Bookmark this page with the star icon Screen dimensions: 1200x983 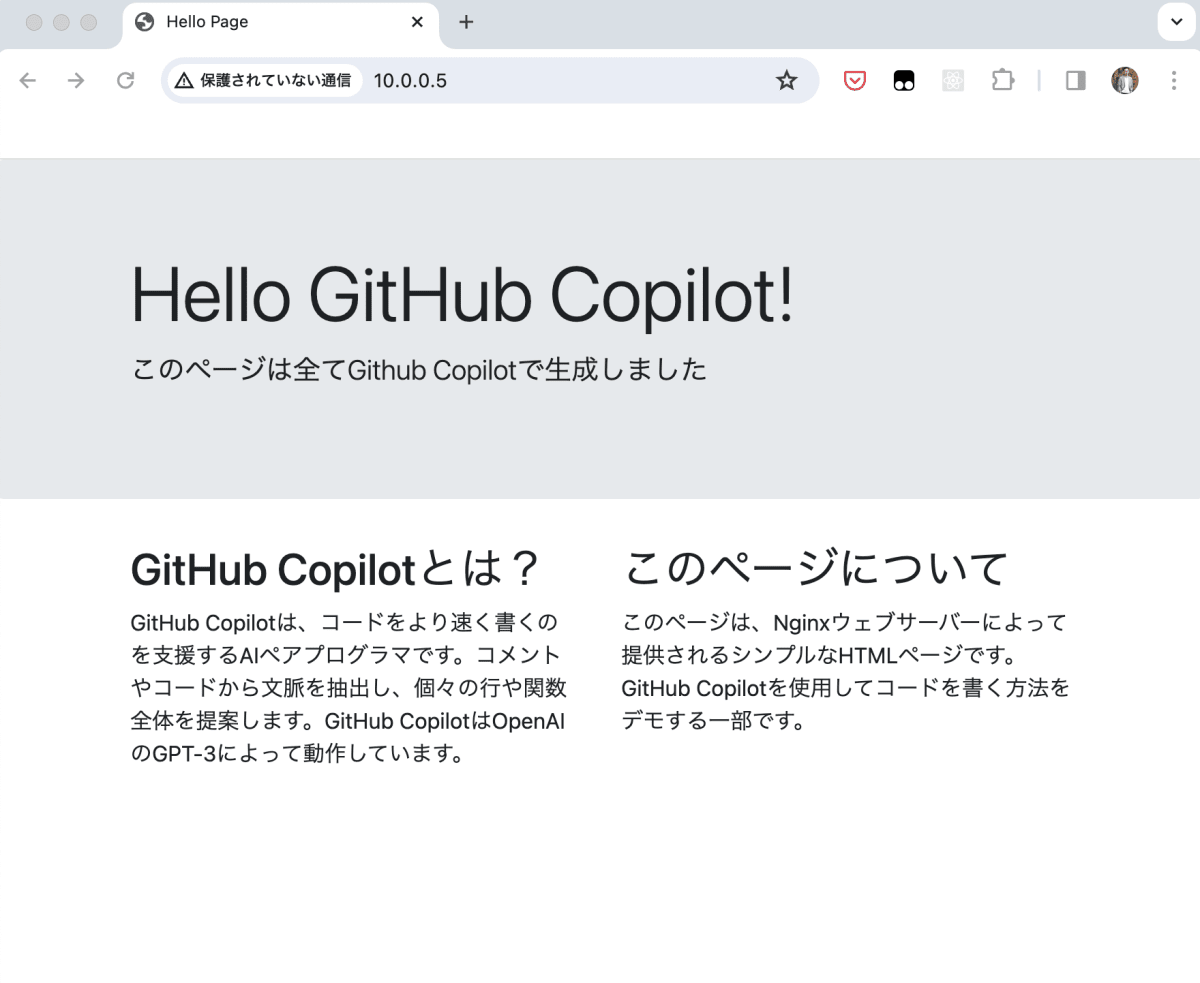click(x=787, y=81)
